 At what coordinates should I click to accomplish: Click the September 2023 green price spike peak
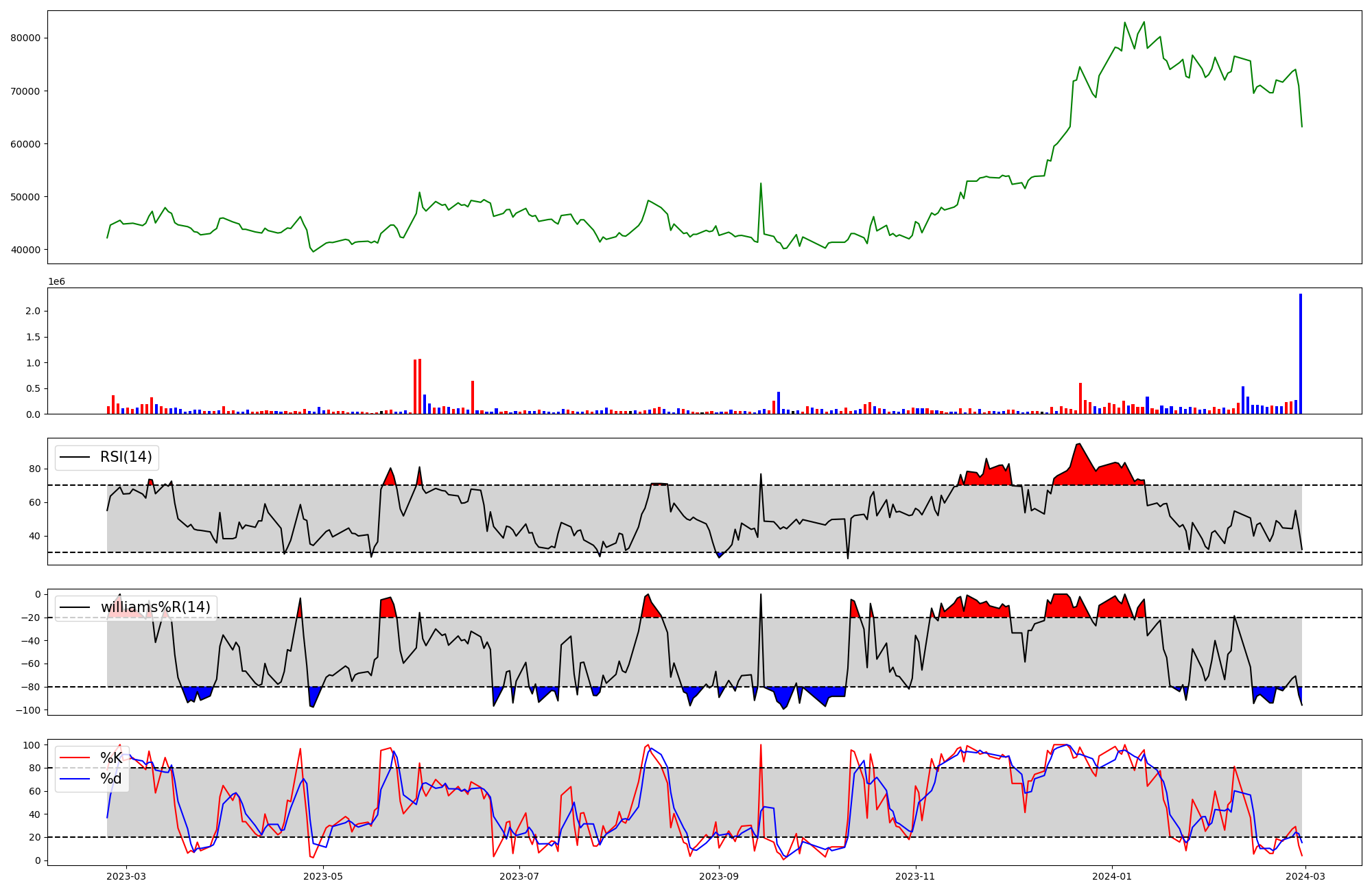(x=761, y=184)
